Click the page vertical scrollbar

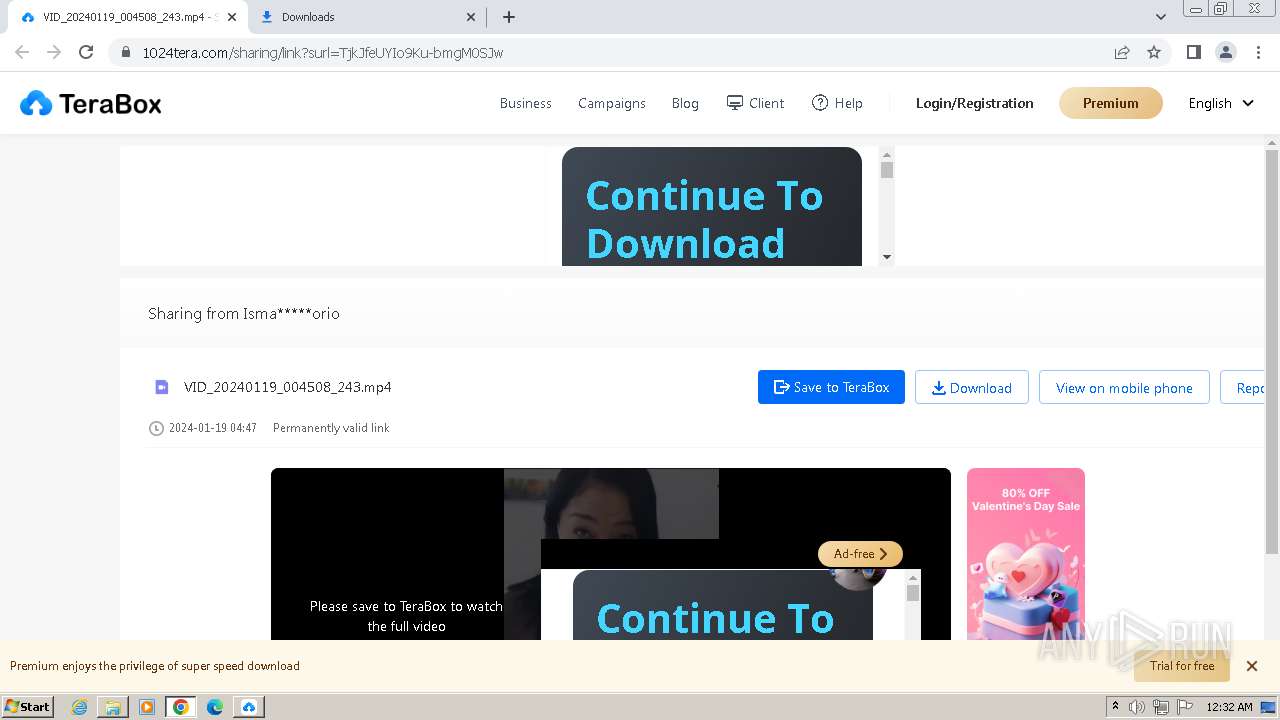point(1272,351)
